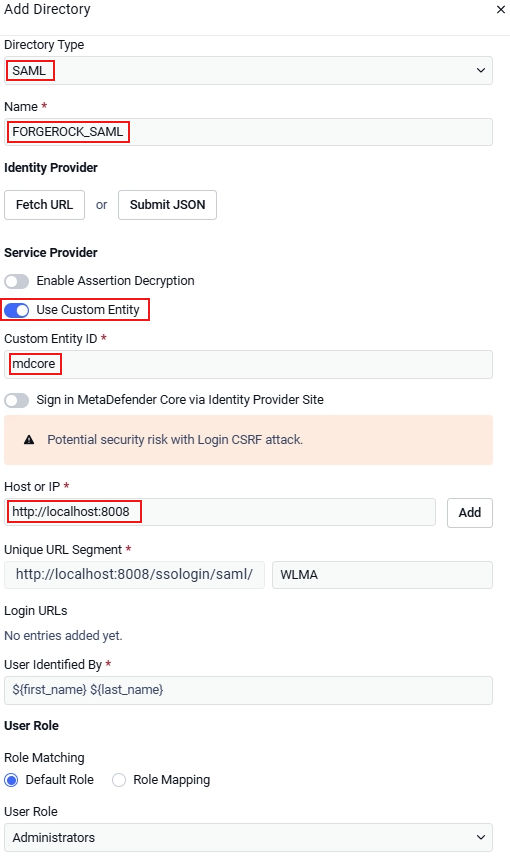This screenshot has width=510, height=859.
Task: Click the ssologin/saml URL prefix field
Action: pos(134,575)
